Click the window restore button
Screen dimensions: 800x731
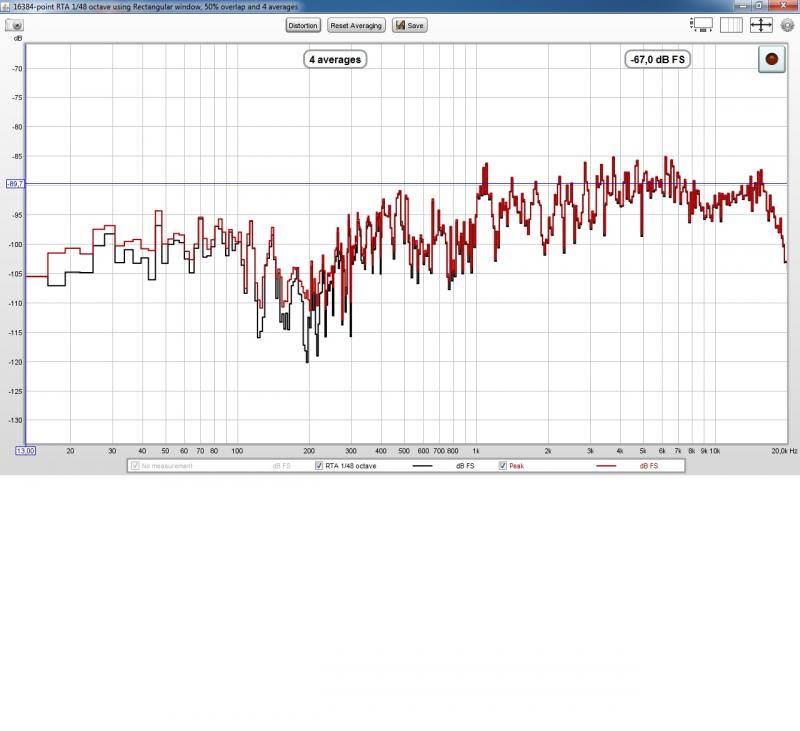click(760, 5)
